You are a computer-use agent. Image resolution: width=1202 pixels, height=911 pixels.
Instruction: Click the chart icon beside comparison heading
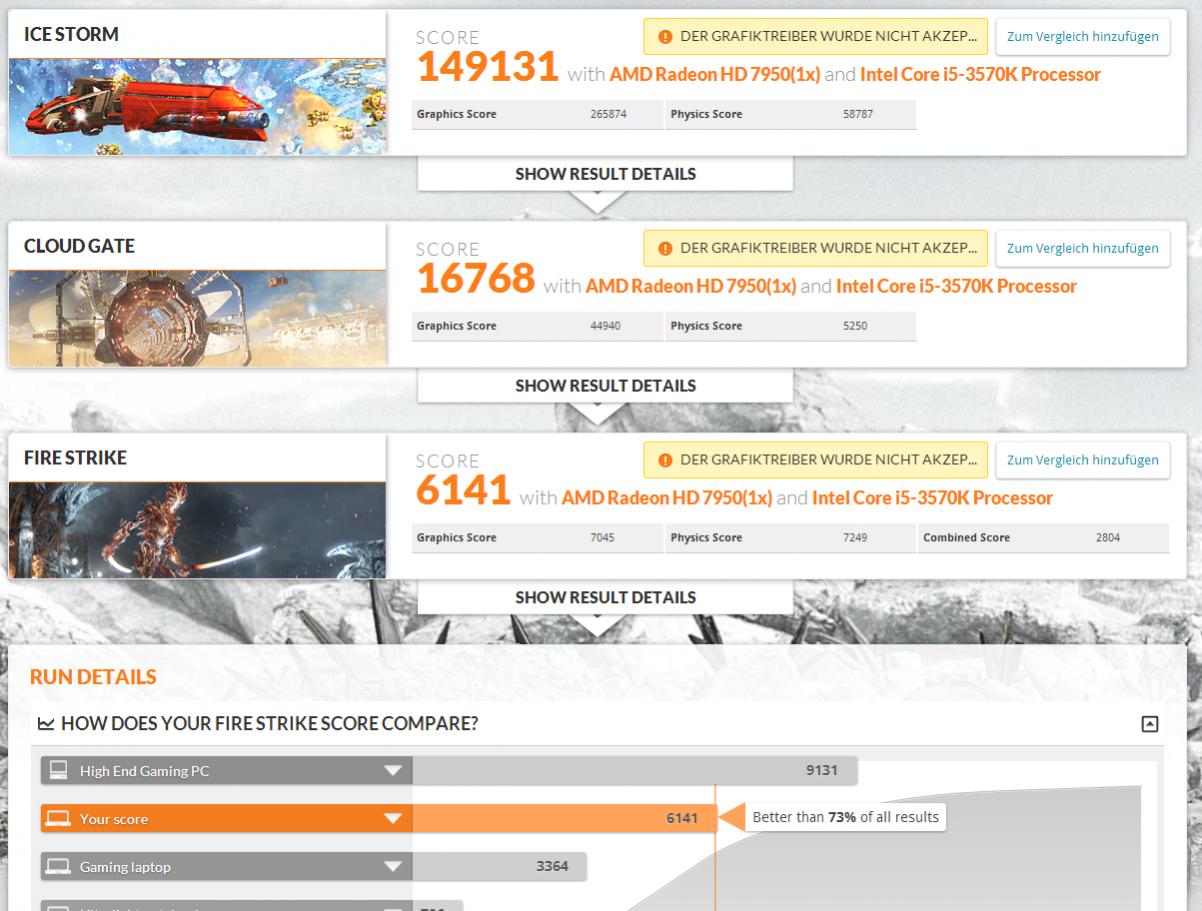pyautogui.click(x=46, y=724)
